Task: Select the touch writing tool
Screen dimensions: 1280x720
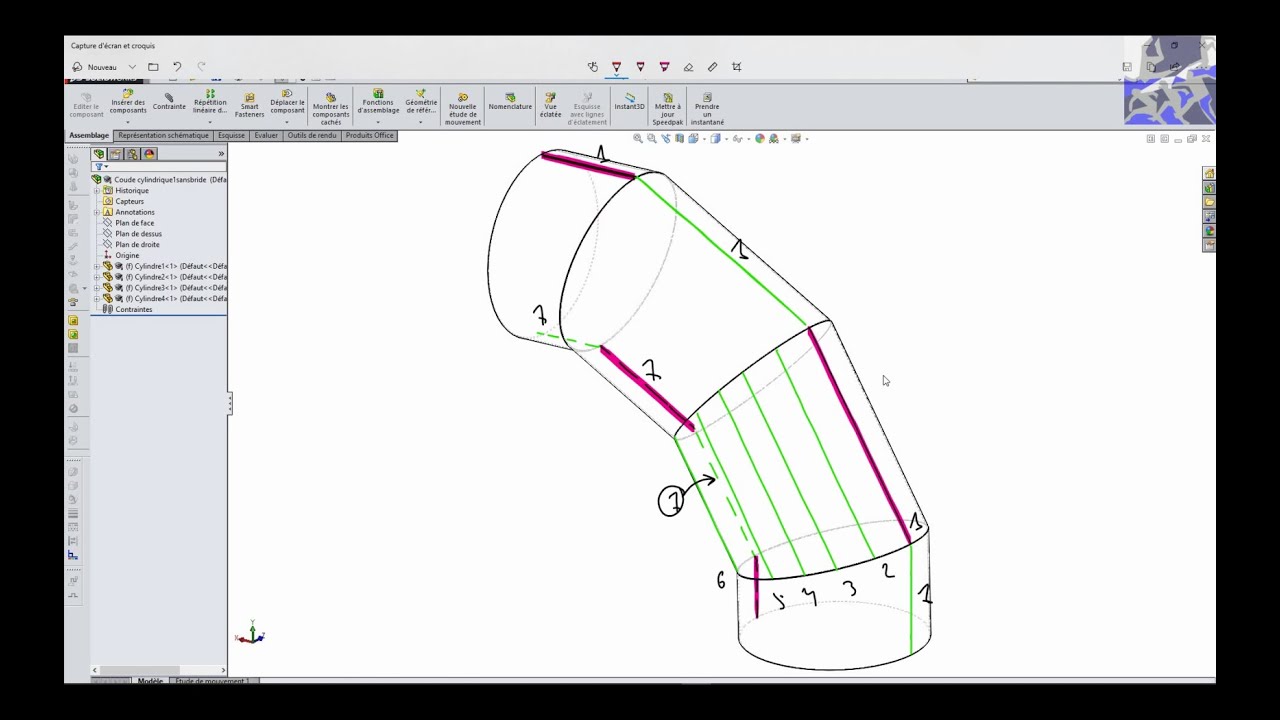Action: 593,67
